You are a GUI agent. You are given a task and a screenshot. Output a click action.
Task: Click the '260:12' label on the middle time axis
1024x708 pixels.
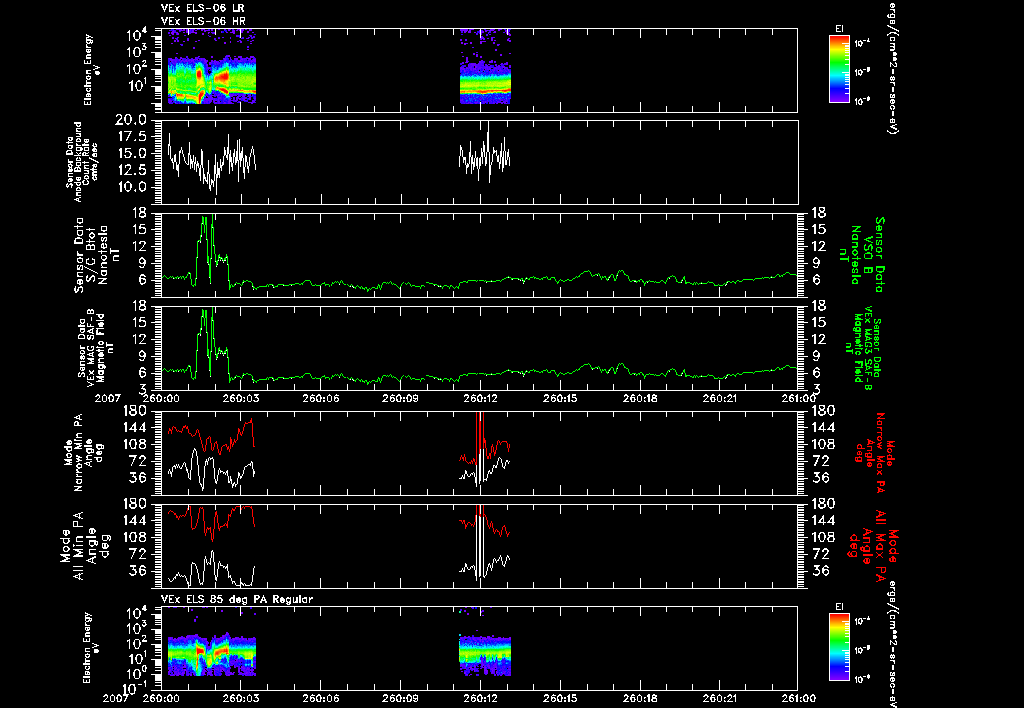click(x=481, y=398)
